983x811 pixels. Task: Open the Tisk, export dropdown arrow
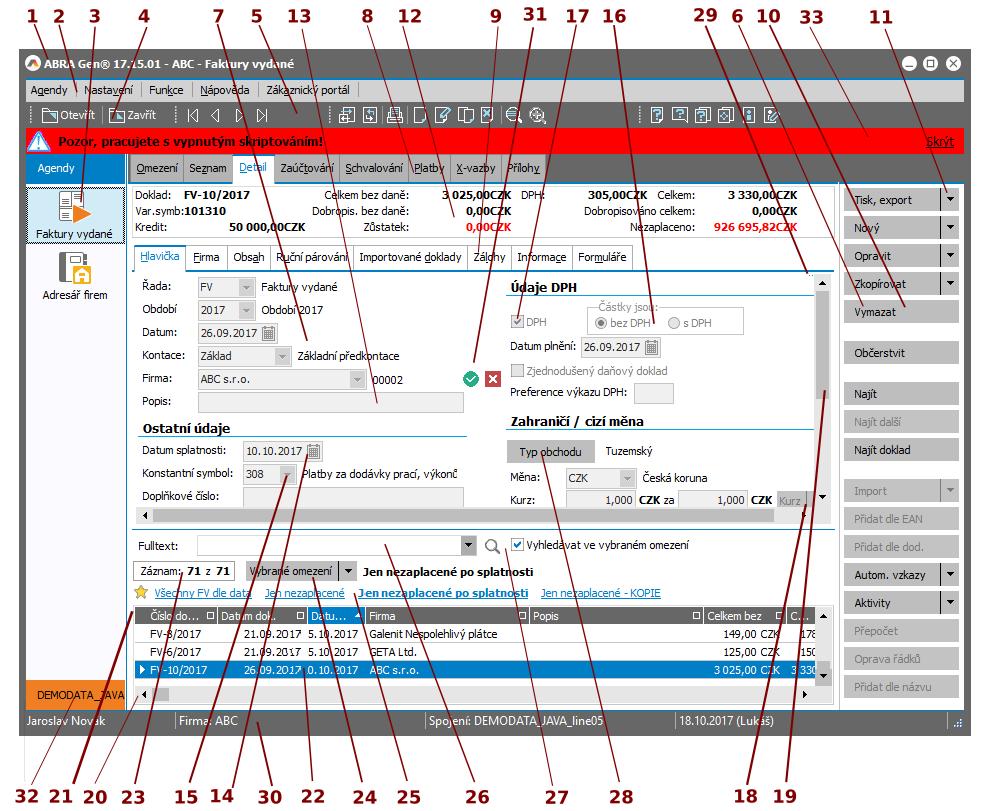(950, 200)
